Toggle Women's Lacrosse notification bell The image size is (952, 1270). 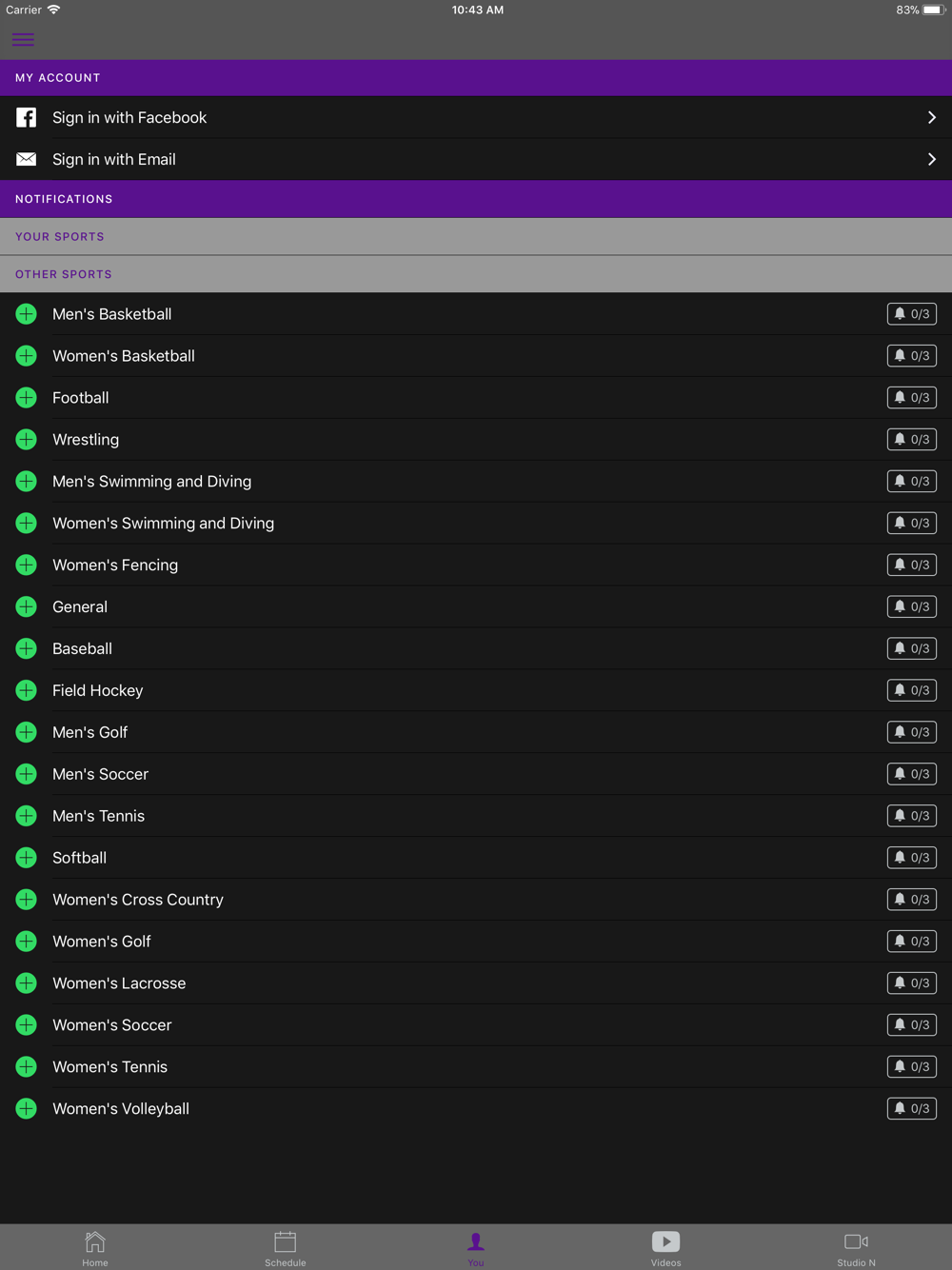[912, 984]
